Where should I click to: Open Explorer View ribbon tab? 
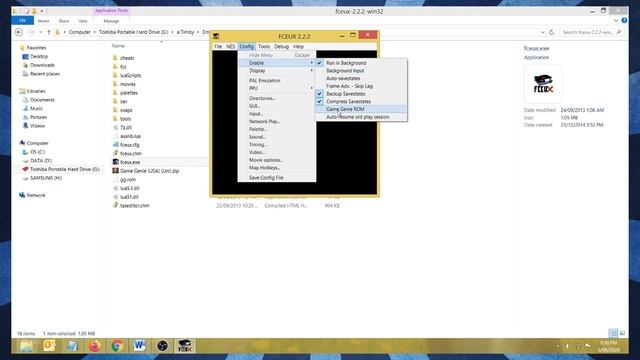pos(83,21)
